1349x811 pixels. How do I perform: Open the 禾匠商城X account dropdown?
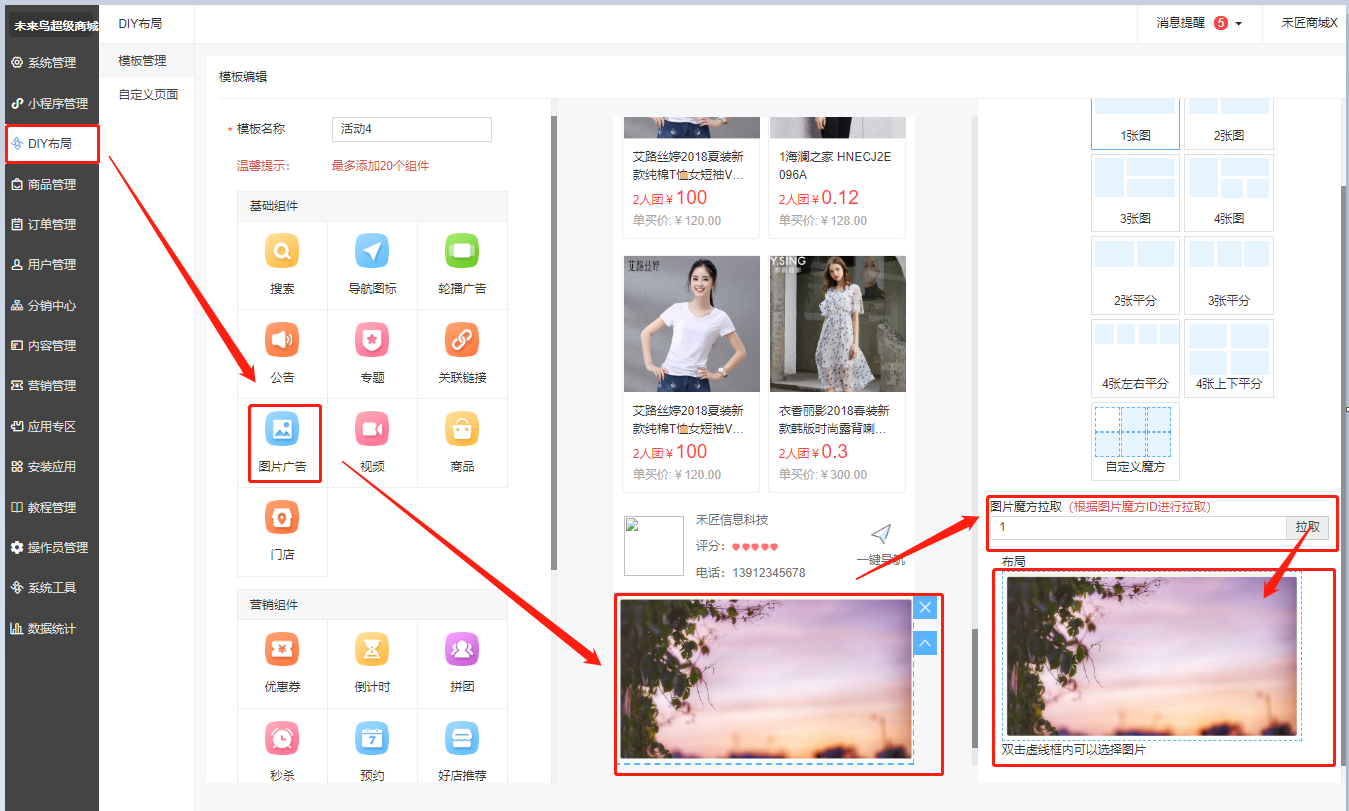pos(1309,22)
